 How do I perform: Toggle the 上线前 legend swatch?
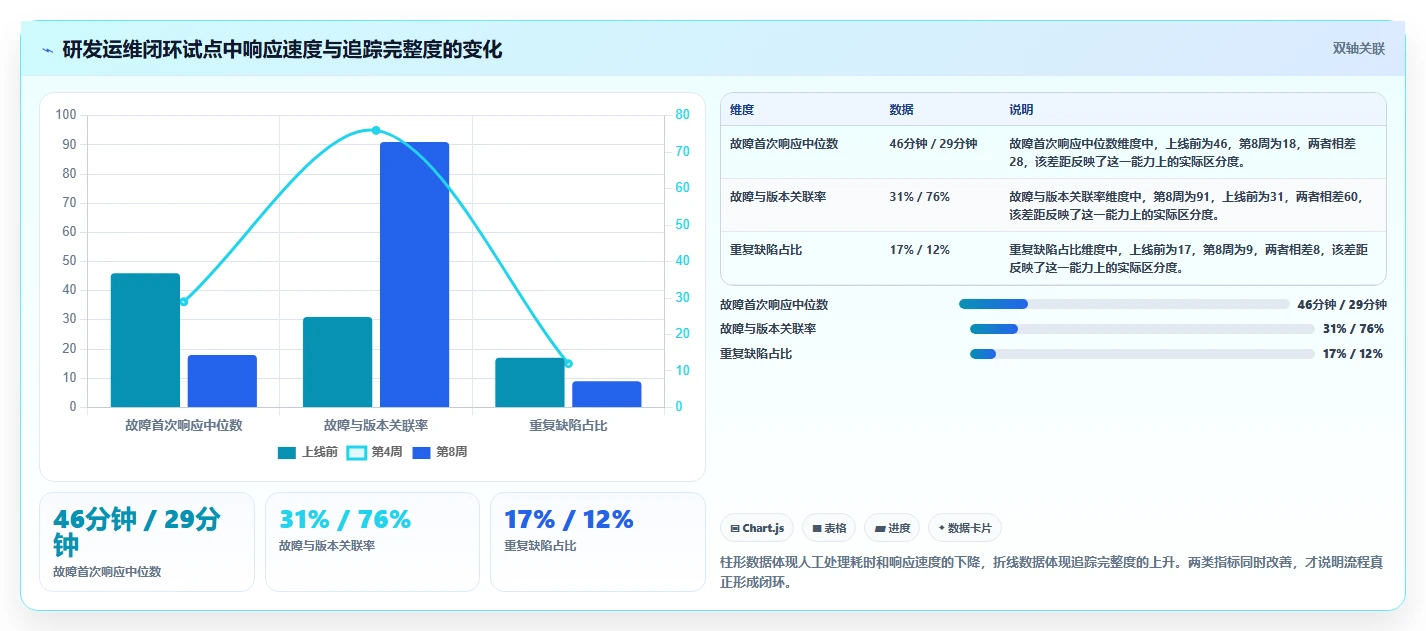tap(287, 453)
